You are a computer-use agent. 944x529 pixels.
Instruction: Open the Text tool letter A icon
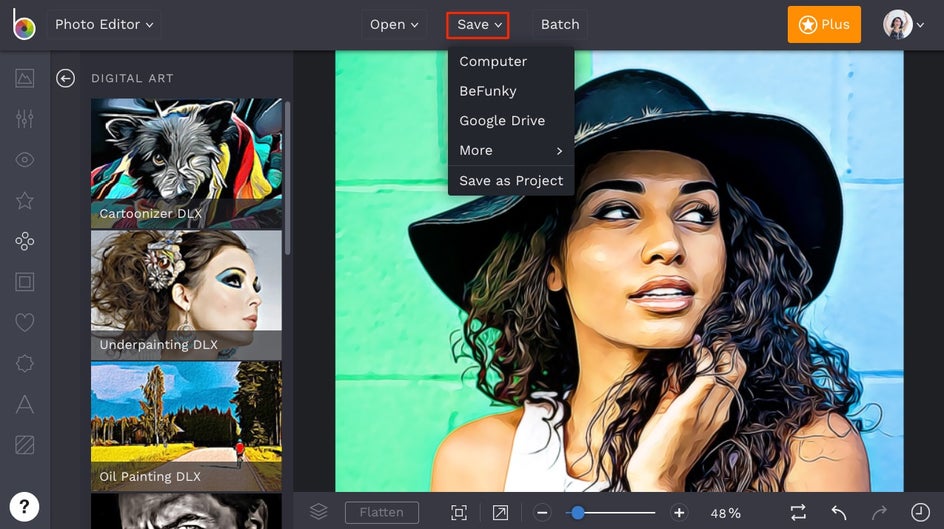coord(25,404)
